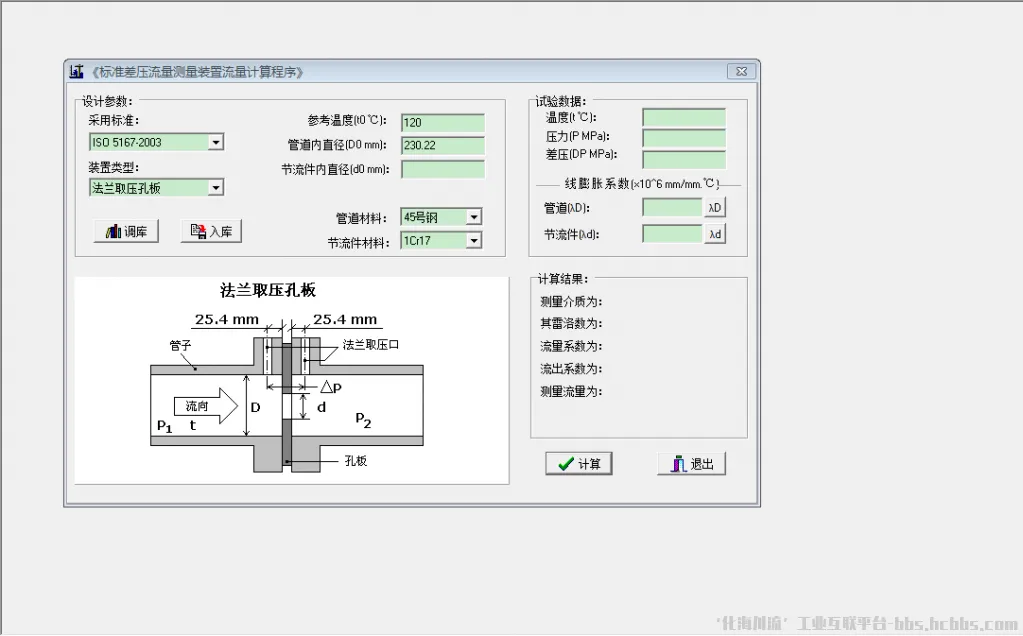Click the 差压(DP MPa) input field
1023x636 pixels.
click(684, 159)
